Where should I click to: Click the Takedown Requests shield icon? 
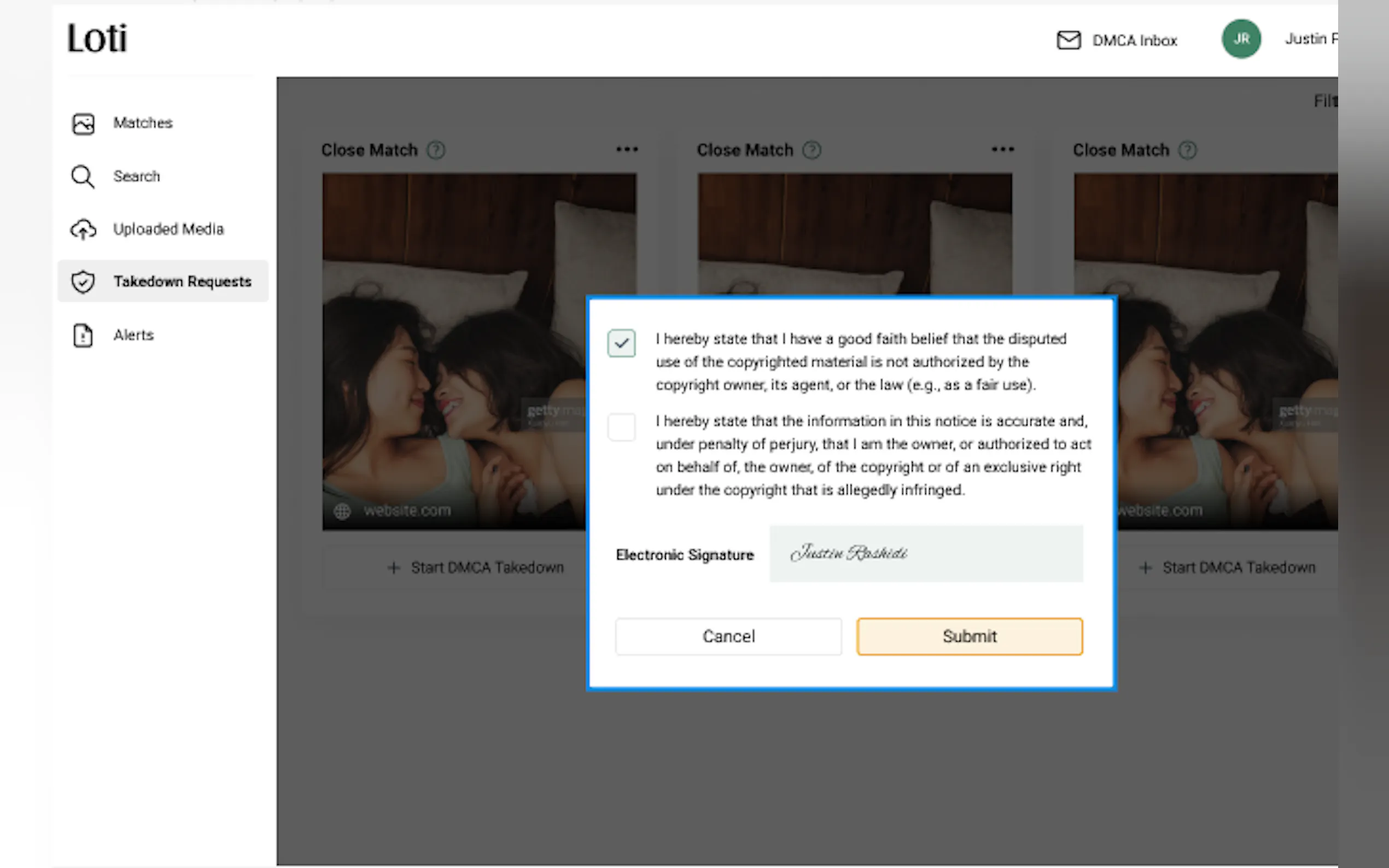click(x=83, y=282)
